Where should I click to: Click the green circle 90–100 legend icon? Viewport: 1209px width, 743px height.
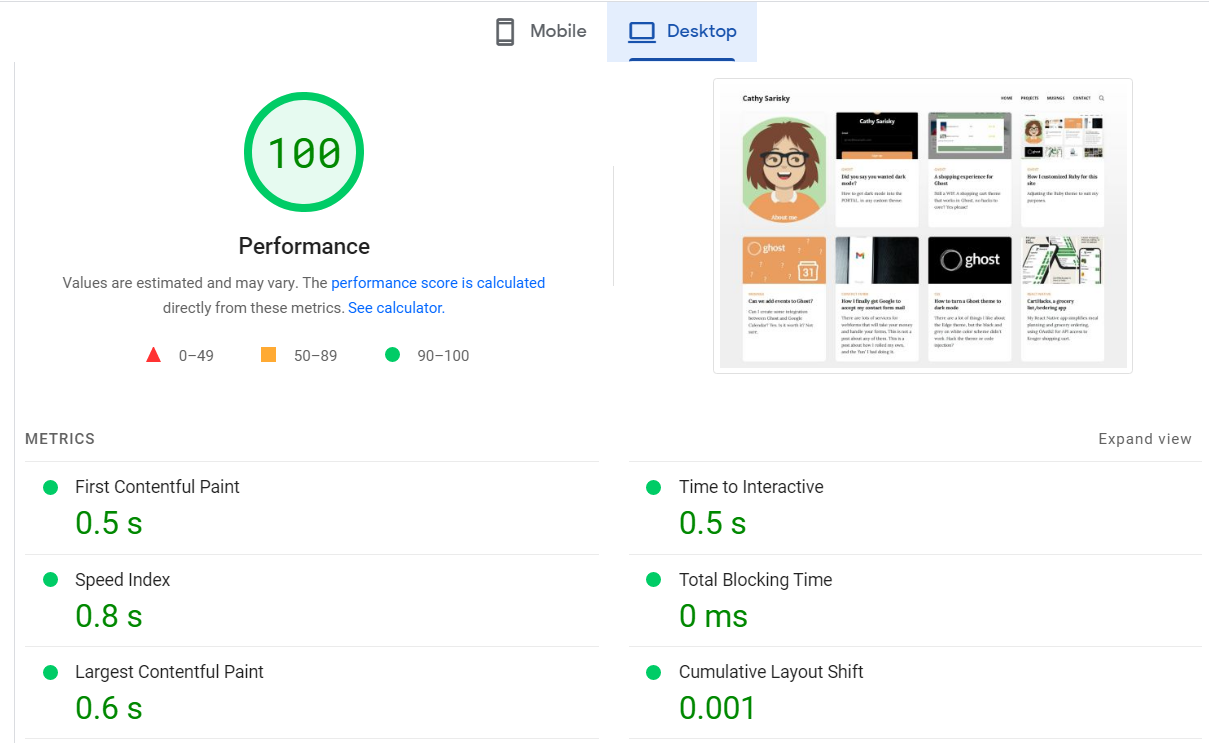click(392, 355)
